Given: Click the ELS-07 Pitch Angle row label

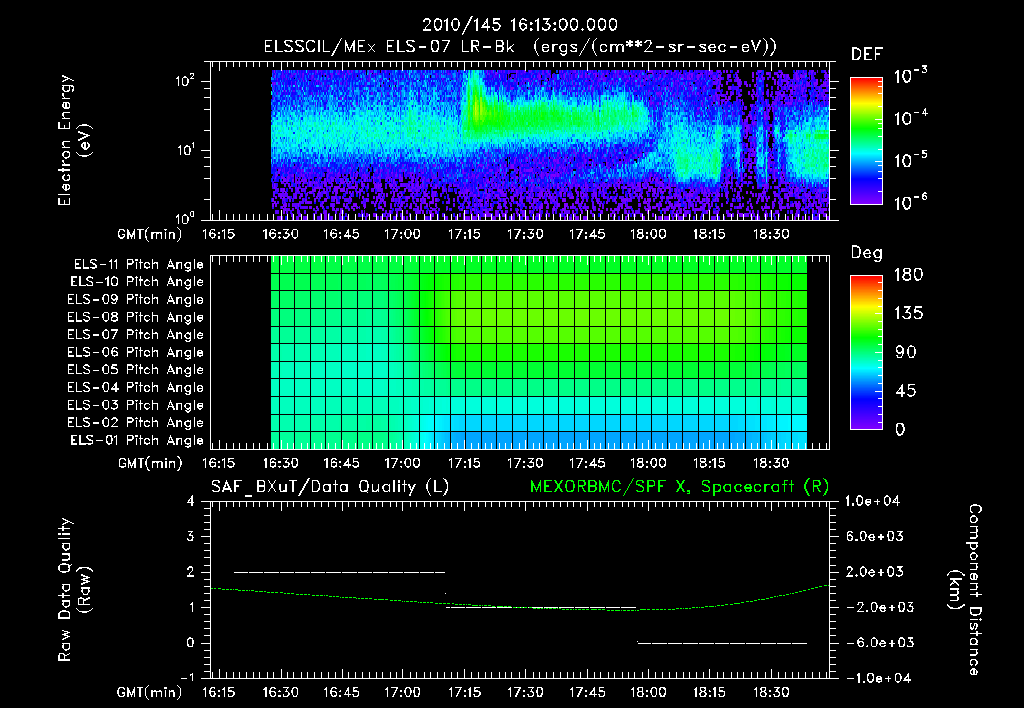Looking at the screenshot, I should point(135,334).
